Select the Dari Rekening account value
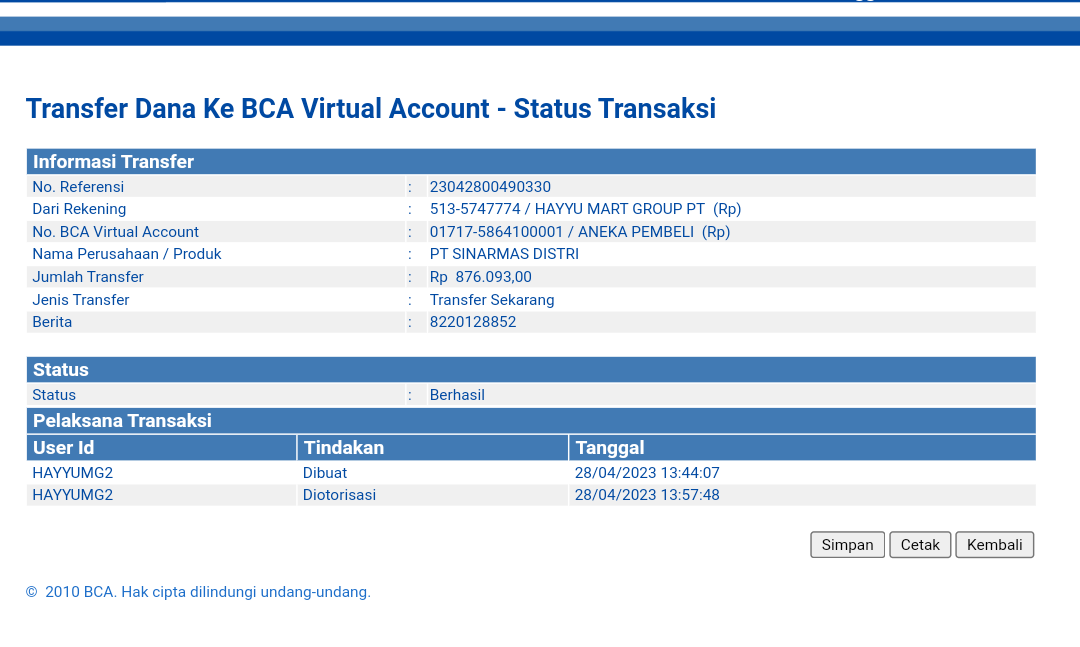Viewport: 1080px width, 647px height. pos(585,209)
